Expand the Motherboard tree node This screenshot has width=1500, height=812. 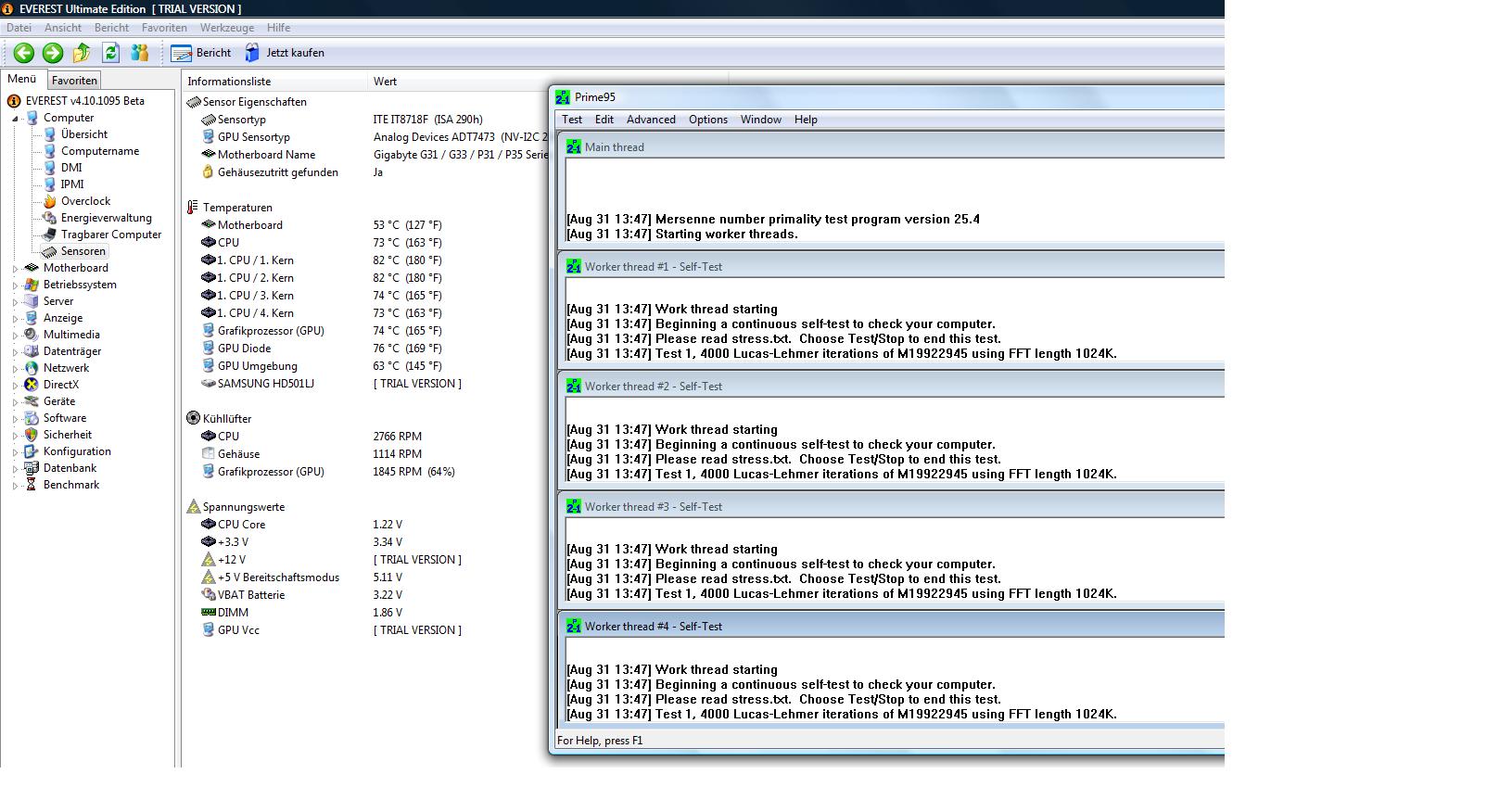click(x=15, y=269)
